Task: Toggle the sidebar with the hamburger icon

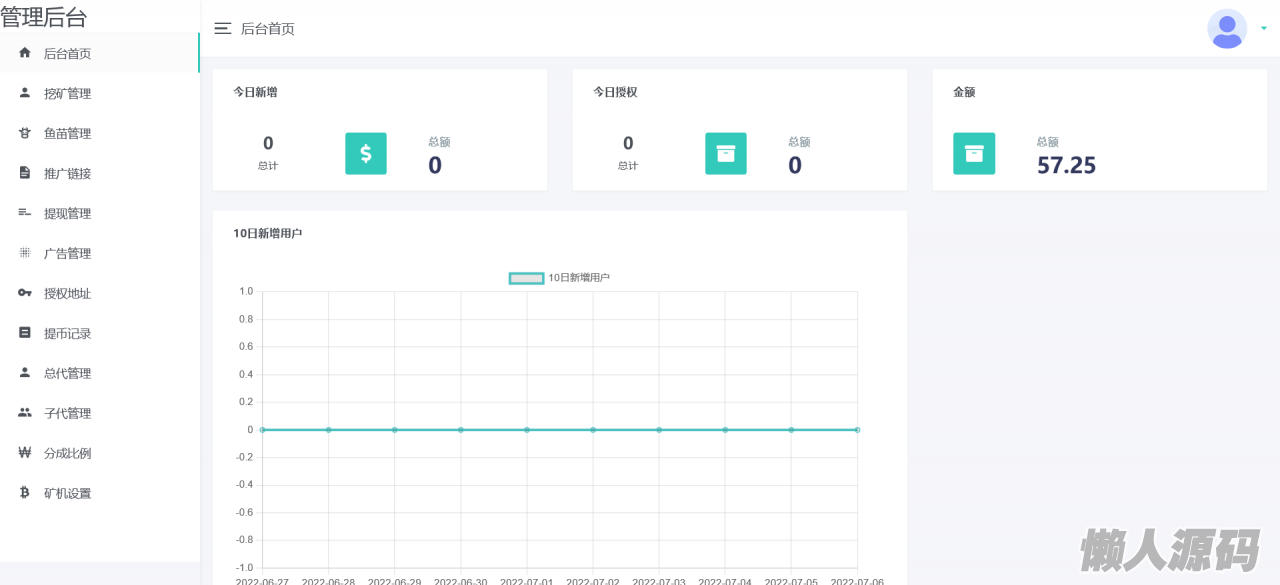Action: [223, 29]
